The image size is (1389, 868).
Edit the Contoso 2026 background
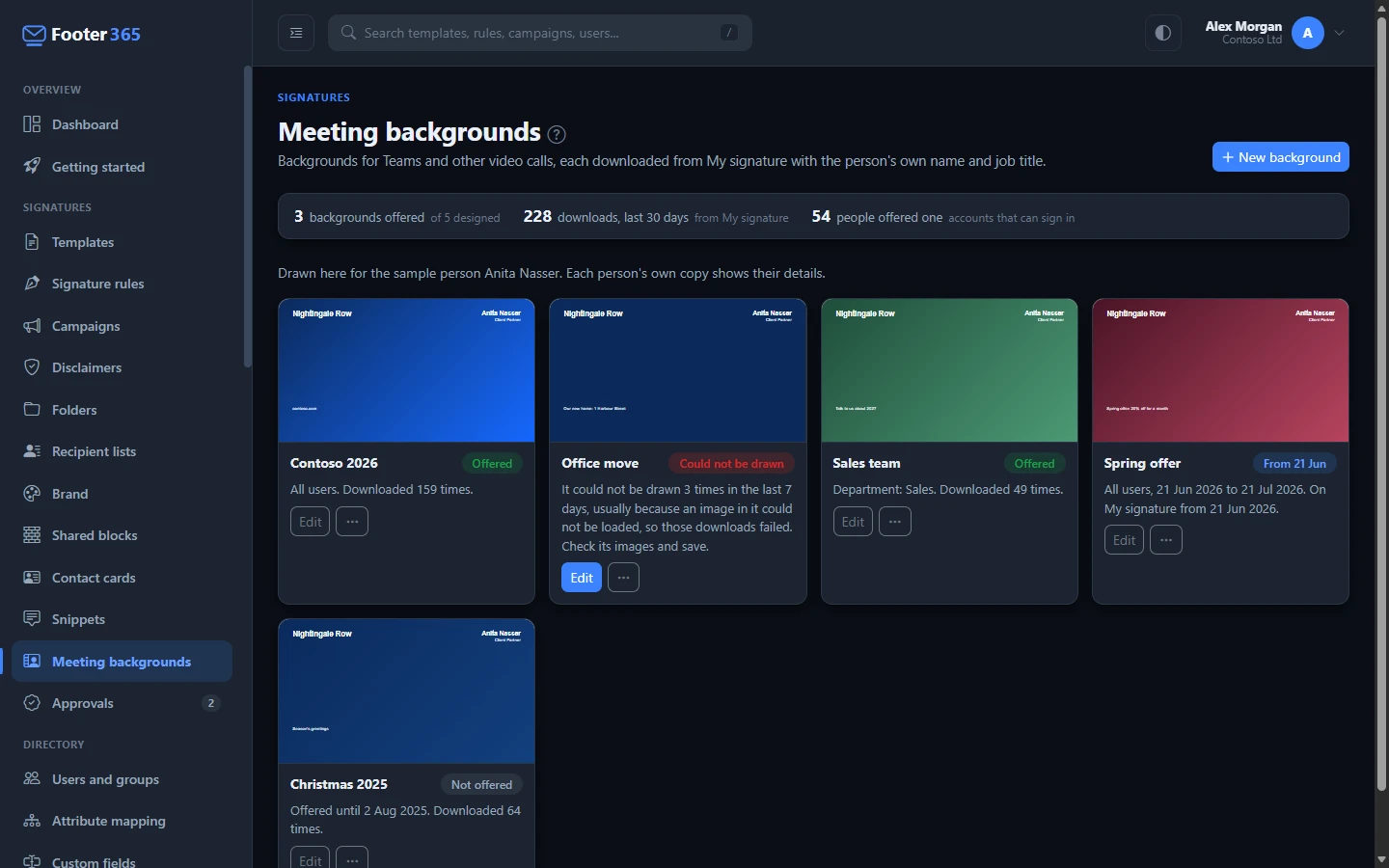tap(310, 521)
